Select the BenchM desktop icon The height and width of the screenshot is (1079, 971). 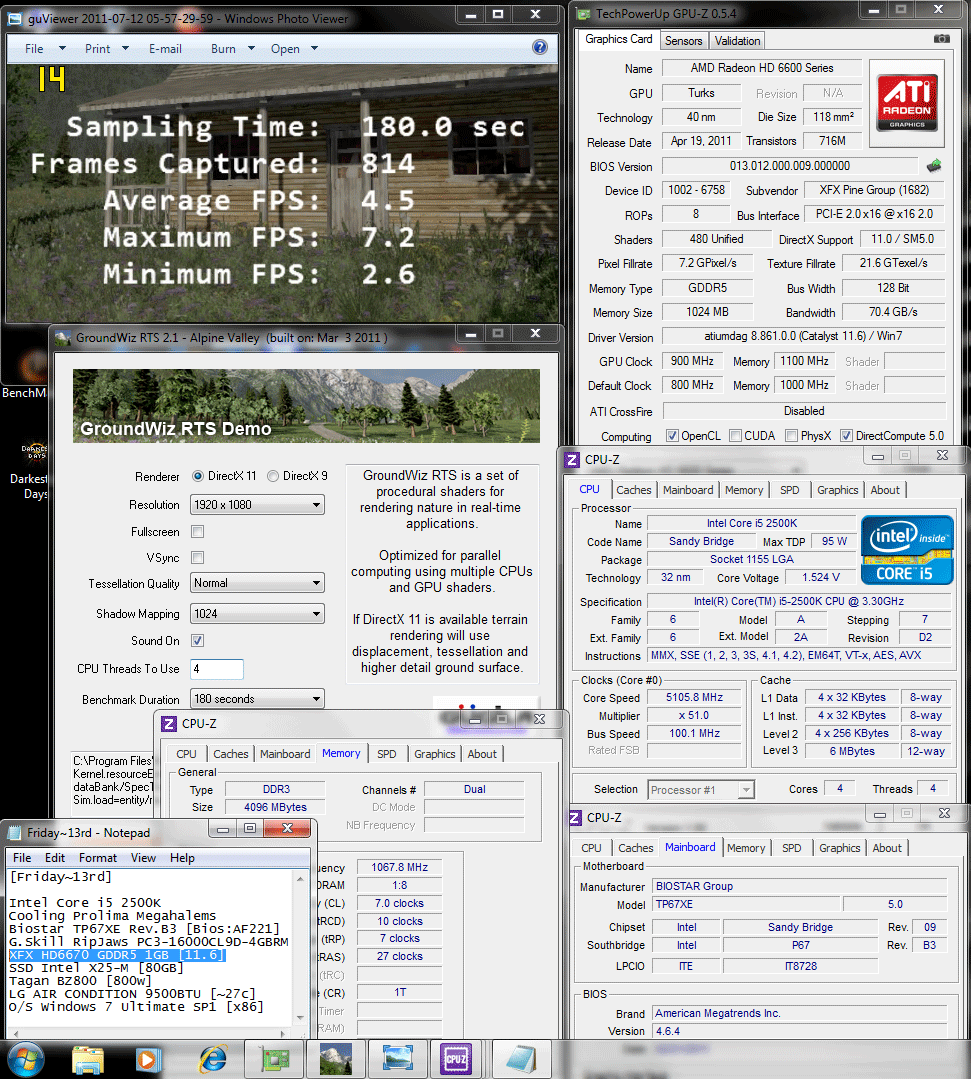[x=25, y=372]
